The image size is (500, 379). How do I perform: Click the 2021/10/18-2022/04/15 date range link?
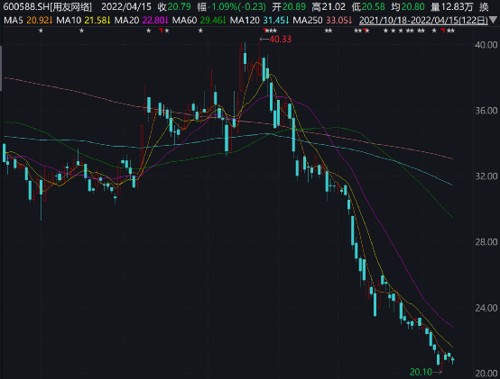(423, 21)
